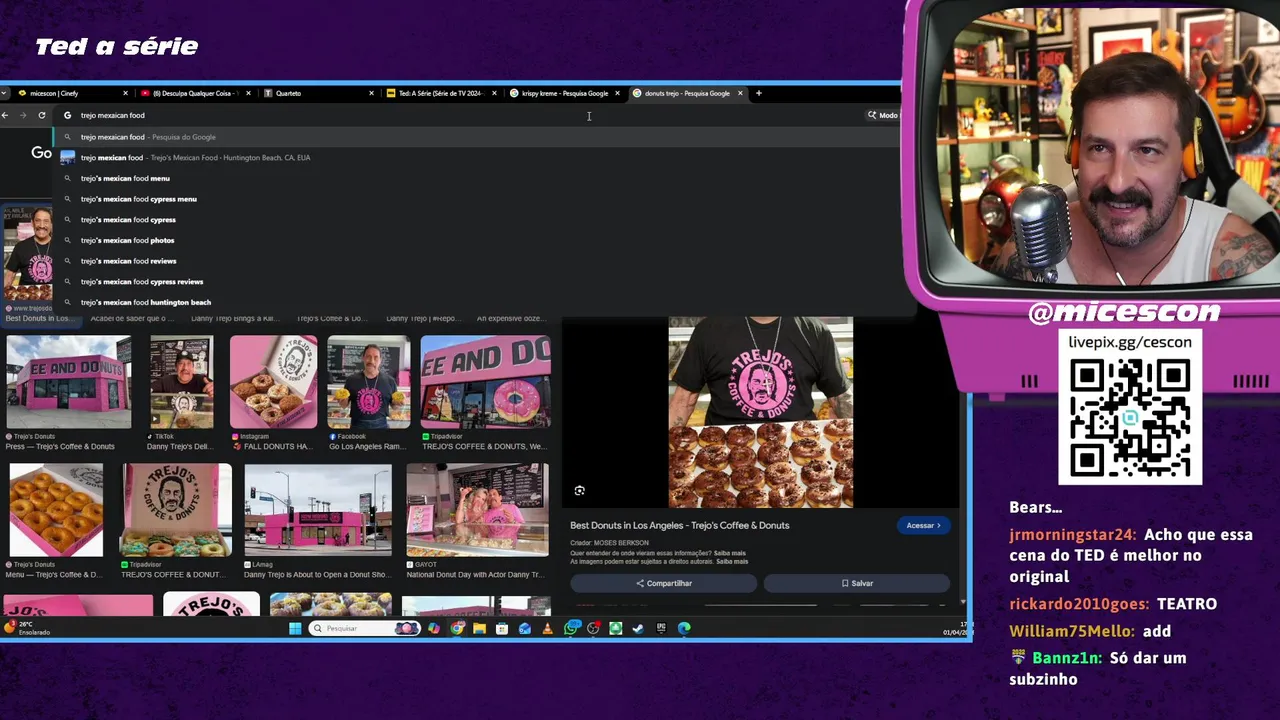
Task: Open Tripadvisor TREJO'S COFFEE & DONUTS storefront image
Action: pos(485,382)
